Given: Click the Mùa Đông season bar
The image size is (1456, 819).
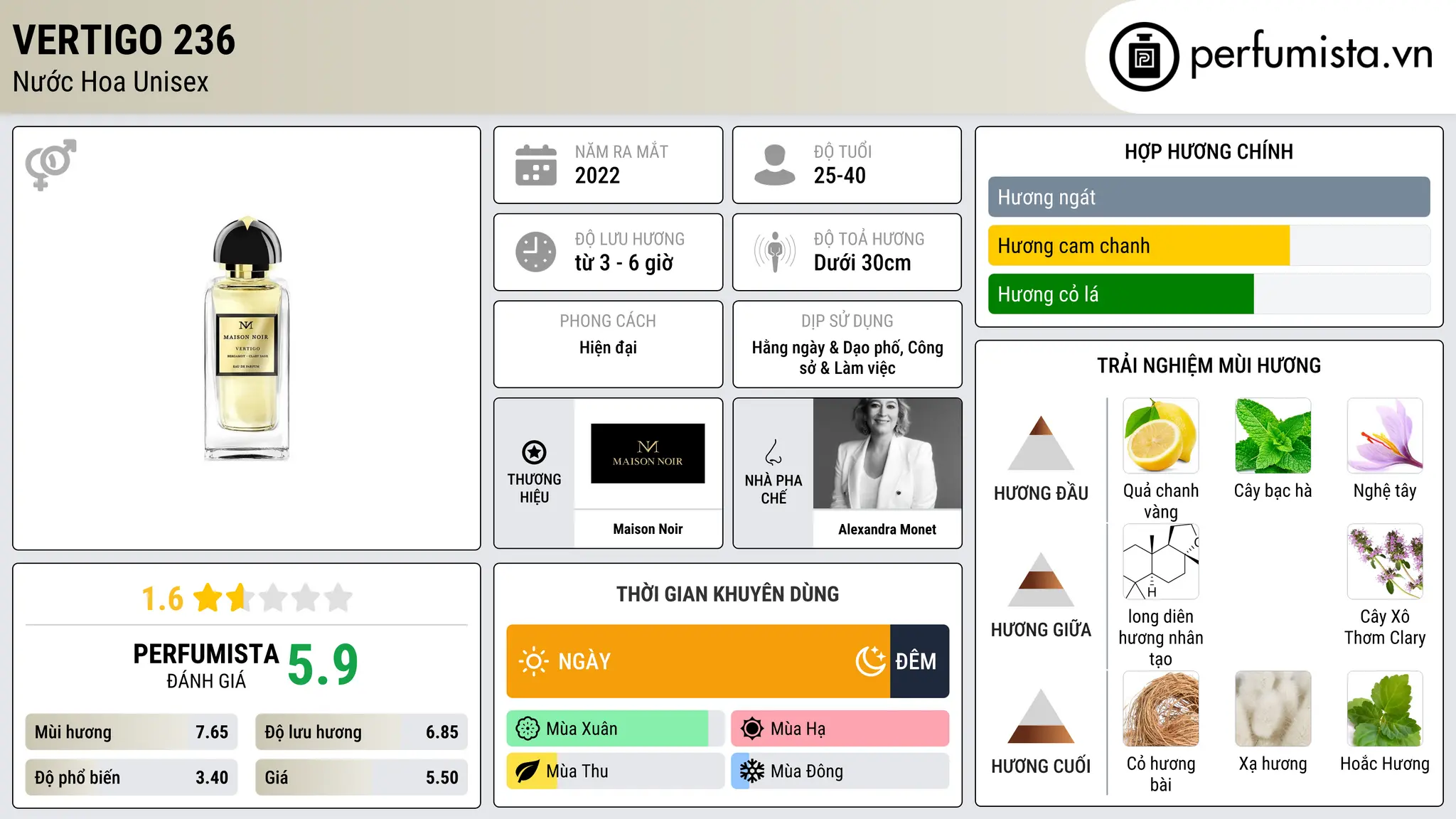Looking at the screenshot, I should tap(840, 771).
